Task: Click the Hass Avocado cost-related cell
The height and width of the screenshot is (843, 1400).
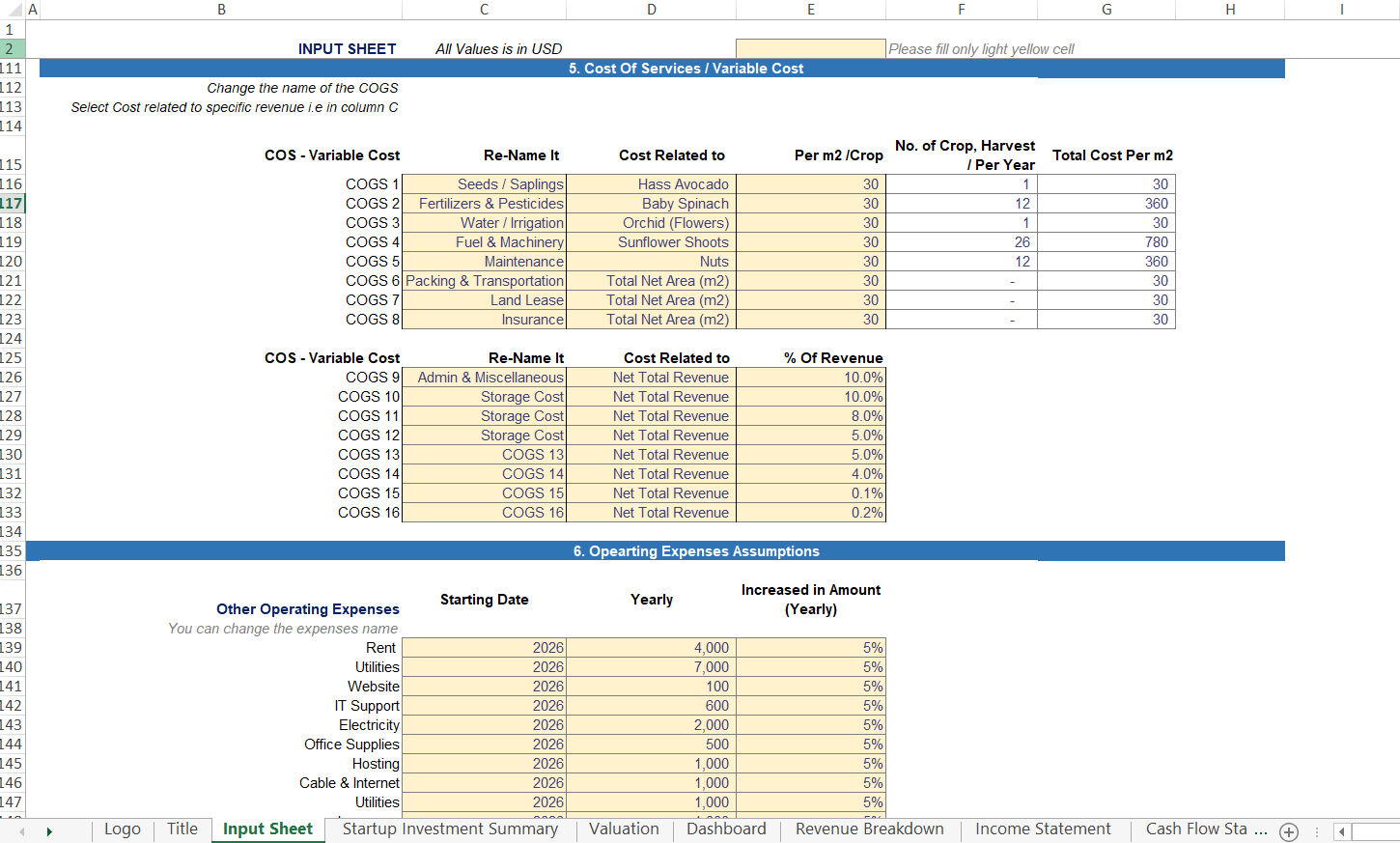Action: (651, 184)
